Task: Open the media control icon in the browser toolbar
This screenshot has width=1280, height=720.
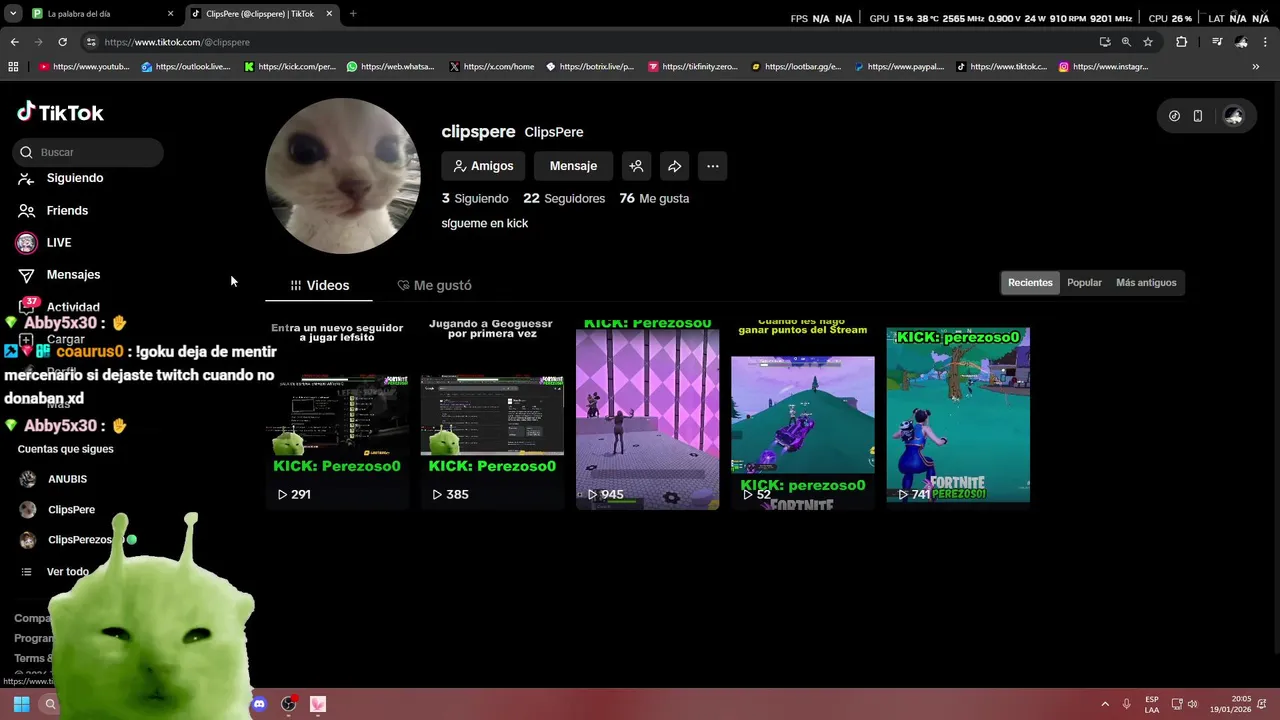Action: point(1217,42)
